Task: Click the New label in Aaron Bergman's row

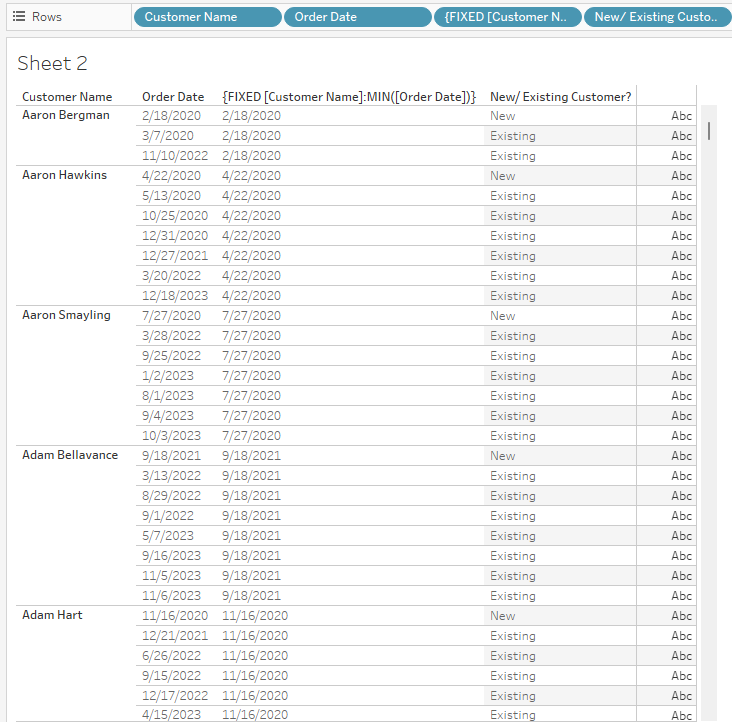Action: (503, 116)
